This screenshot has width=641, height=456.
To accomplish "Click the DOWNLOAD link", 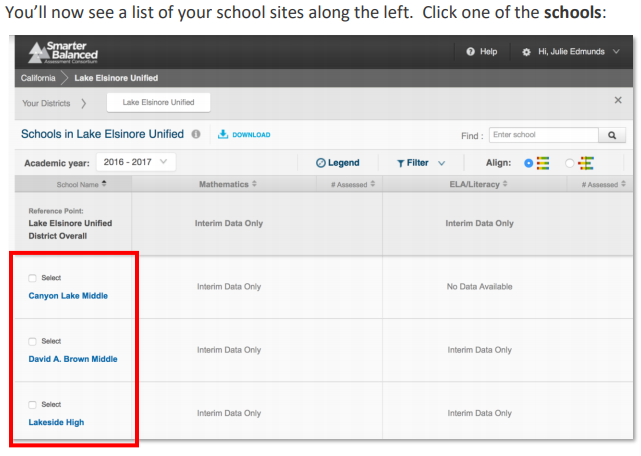I will pyautogui.click(x=251, y=135).
